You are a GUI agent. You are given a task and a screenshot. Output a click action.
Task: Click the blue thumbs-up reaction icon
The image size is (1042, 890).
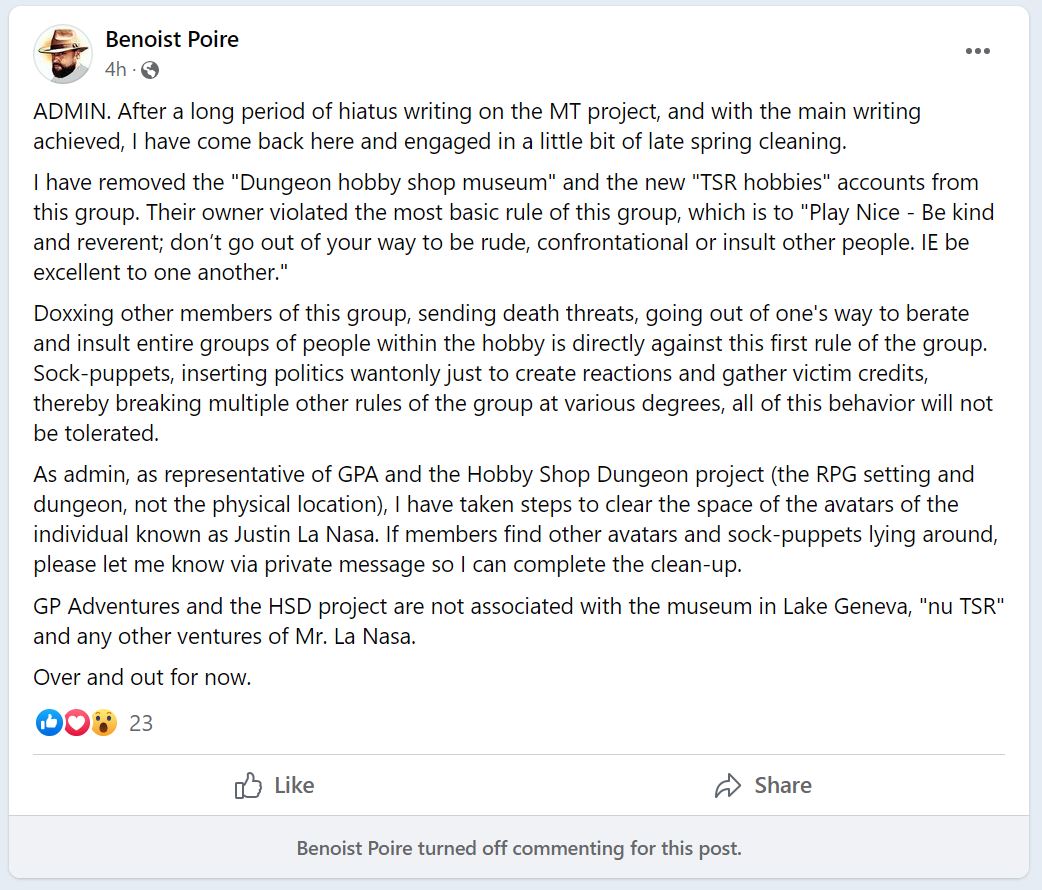(x=49, y=723)
